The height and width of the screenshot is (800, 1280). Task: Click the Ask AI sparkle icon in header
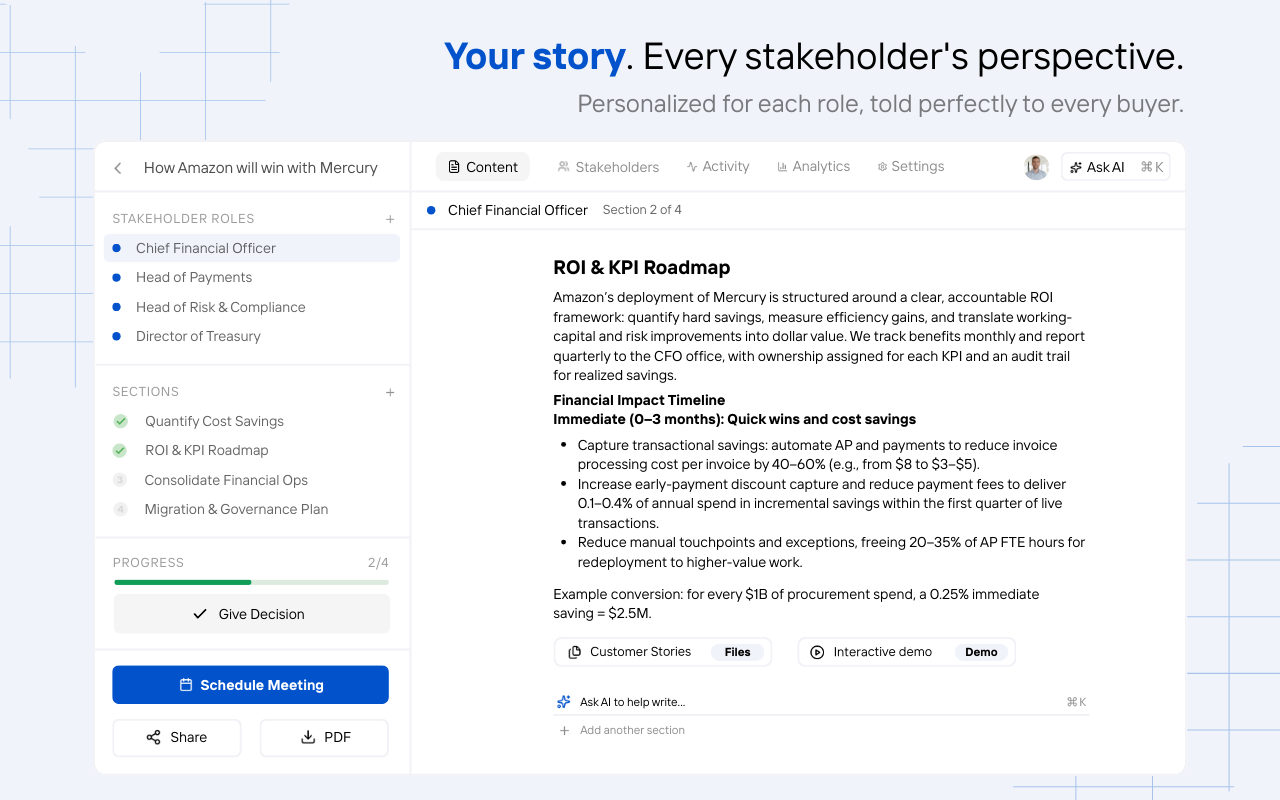(x=1077, y=167)
